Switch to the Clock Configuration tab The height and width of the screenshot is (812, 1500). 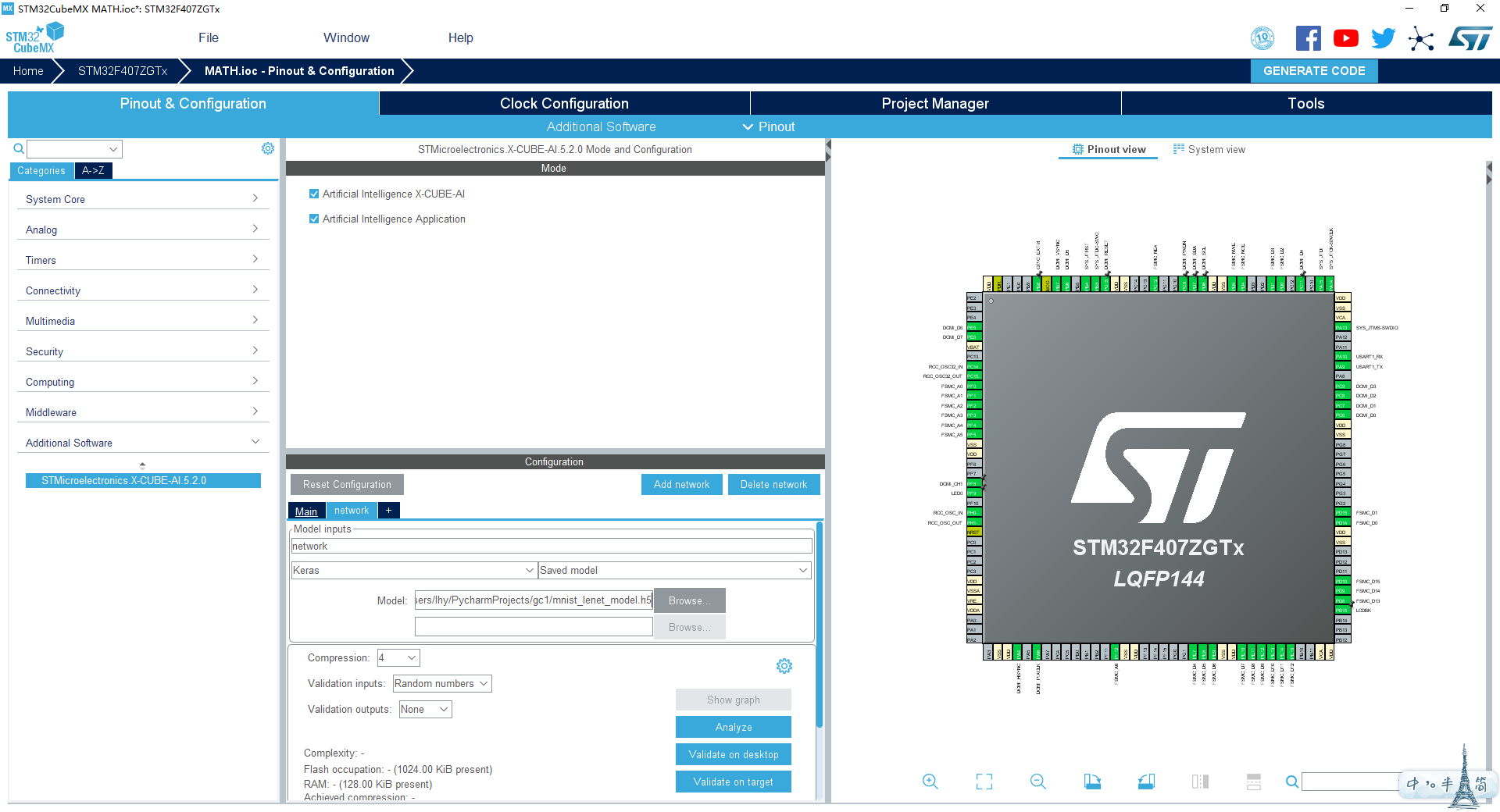563,103
